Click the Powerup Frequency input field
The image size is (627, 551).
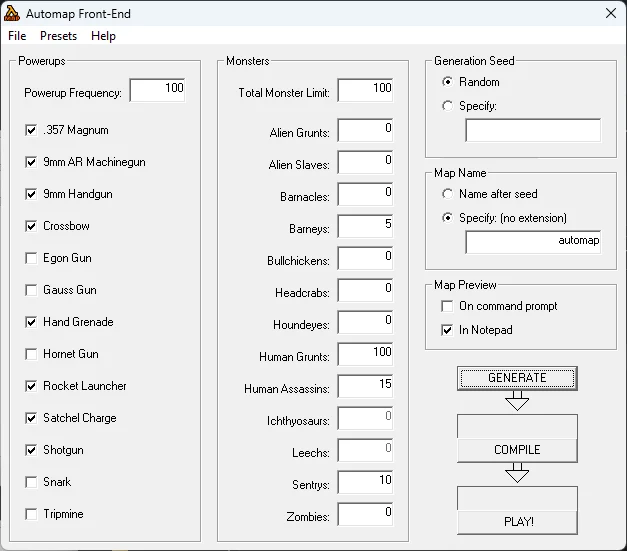point(157,90)
